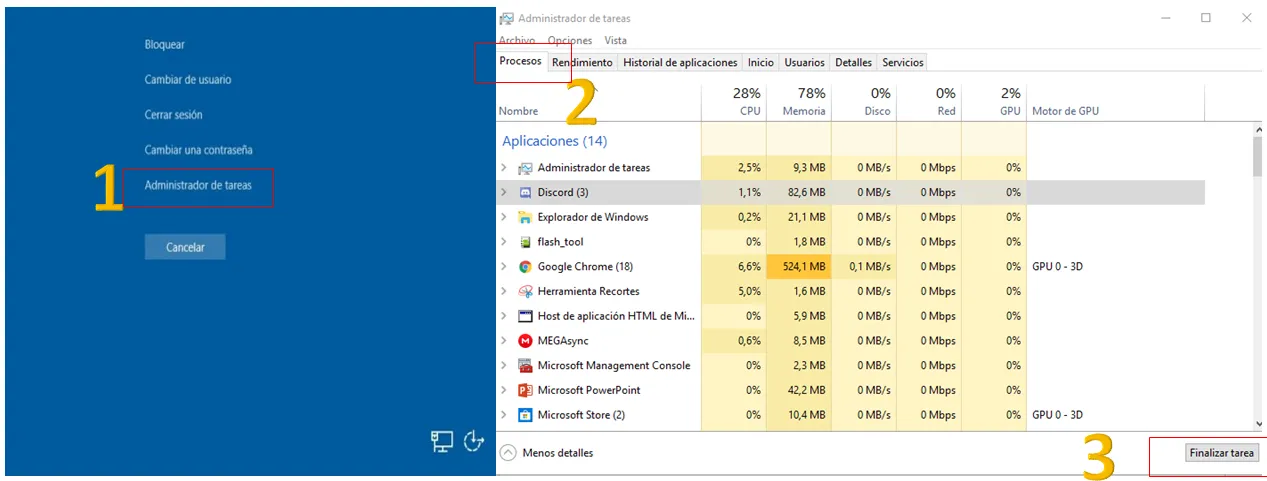Sort by the Nombre column header
The width and height of the screenshot is (1267, 481).
[599, 102]
